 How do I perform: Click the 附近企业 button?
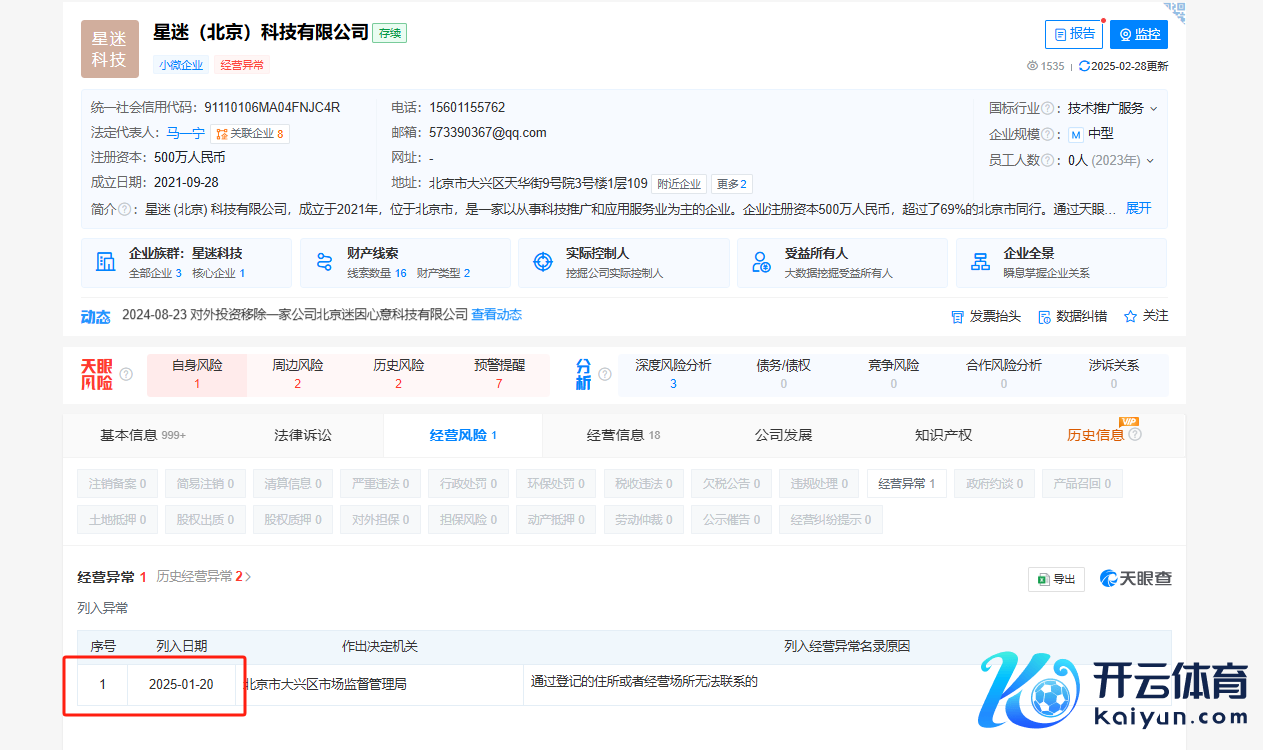679,184
